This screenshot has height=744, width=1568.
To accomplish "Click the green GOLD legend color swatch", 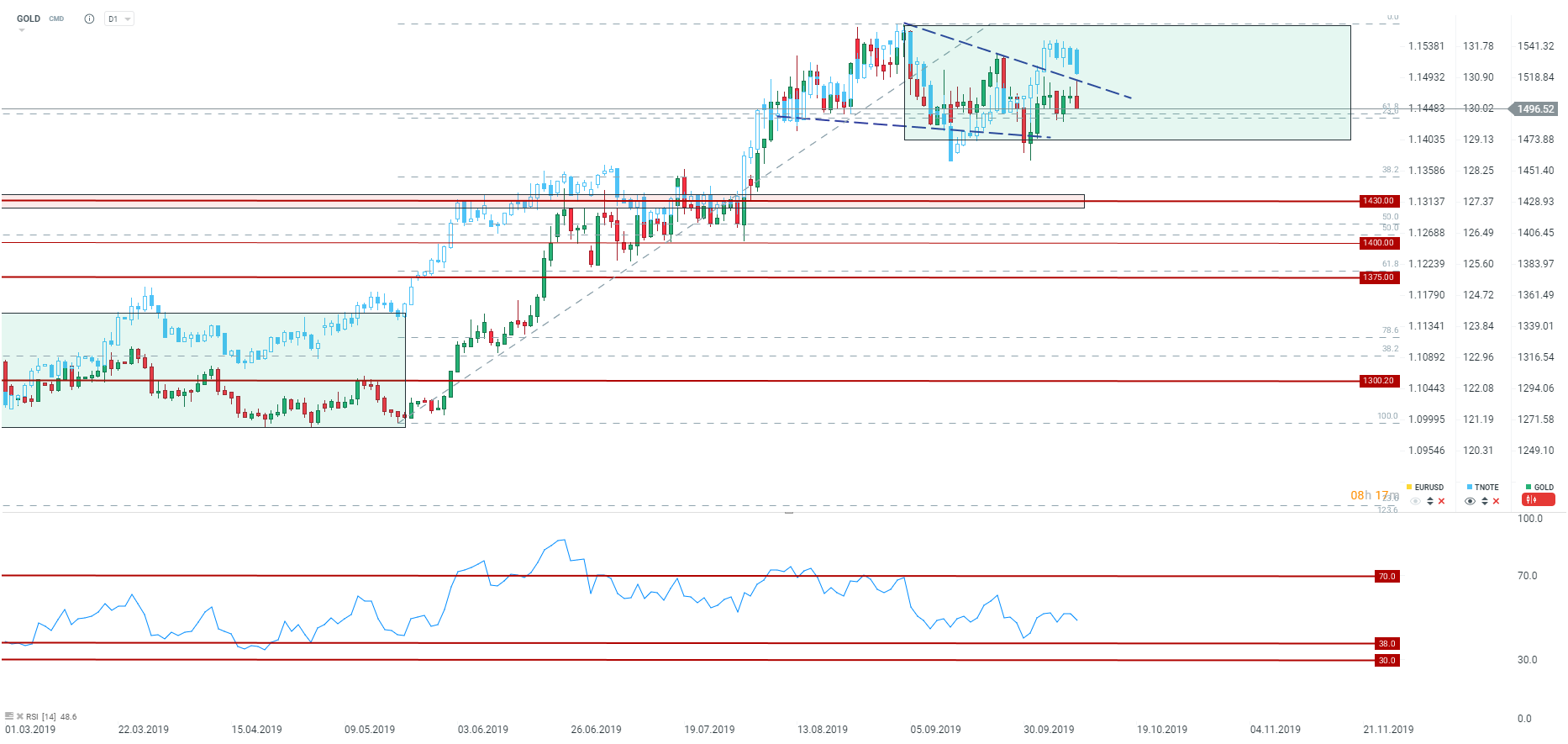I will click(1529, 487).
